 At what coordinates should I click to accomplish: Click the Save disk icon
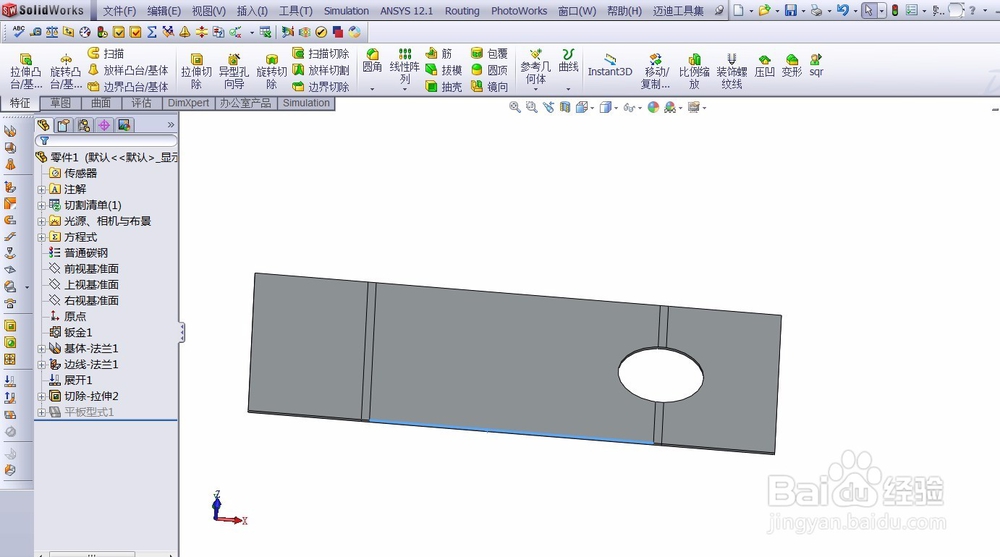click(791, 10)
